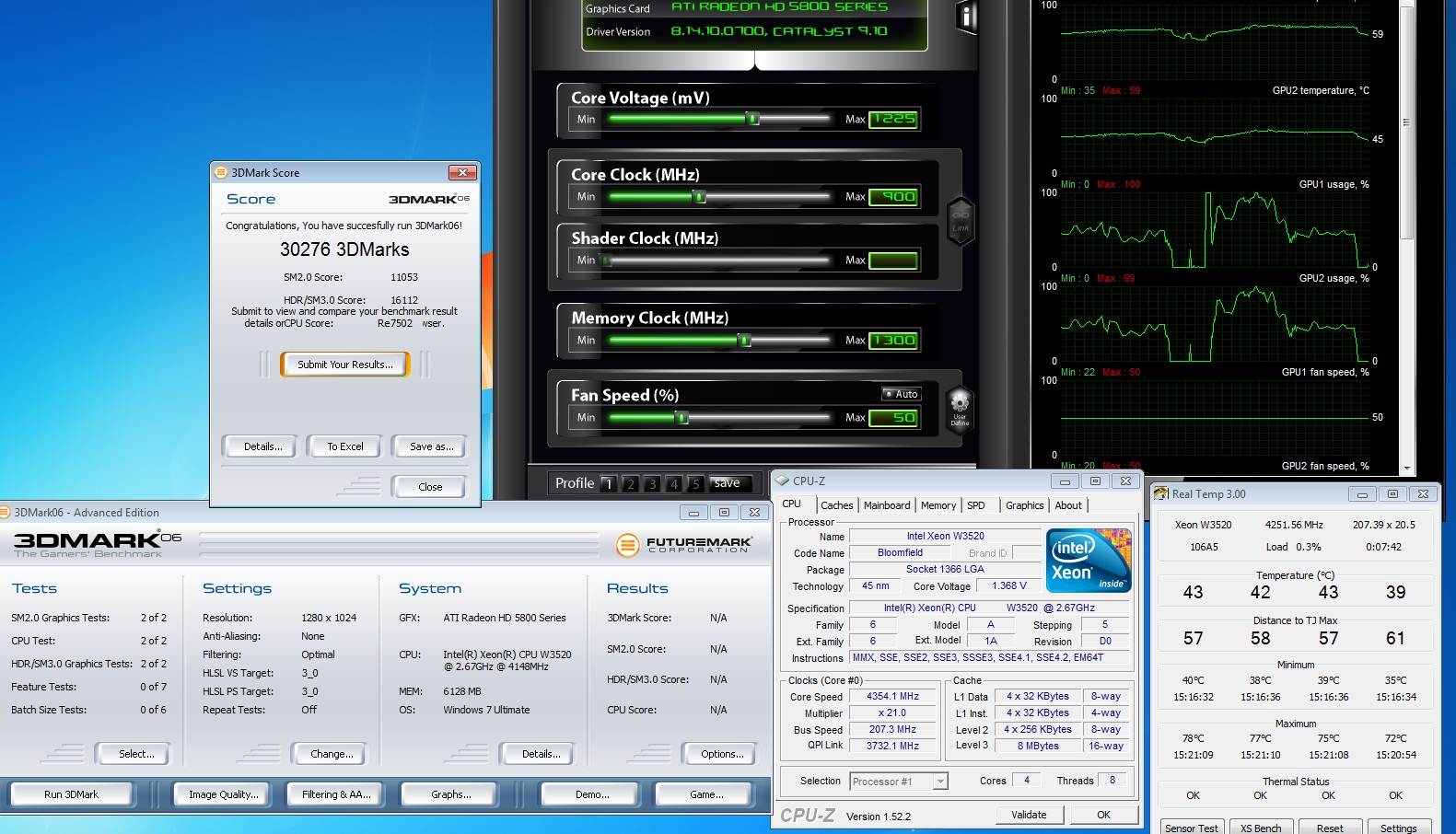Select profile slot 2
Viewport: 1456px width, 834px height.
click(630, 483)
